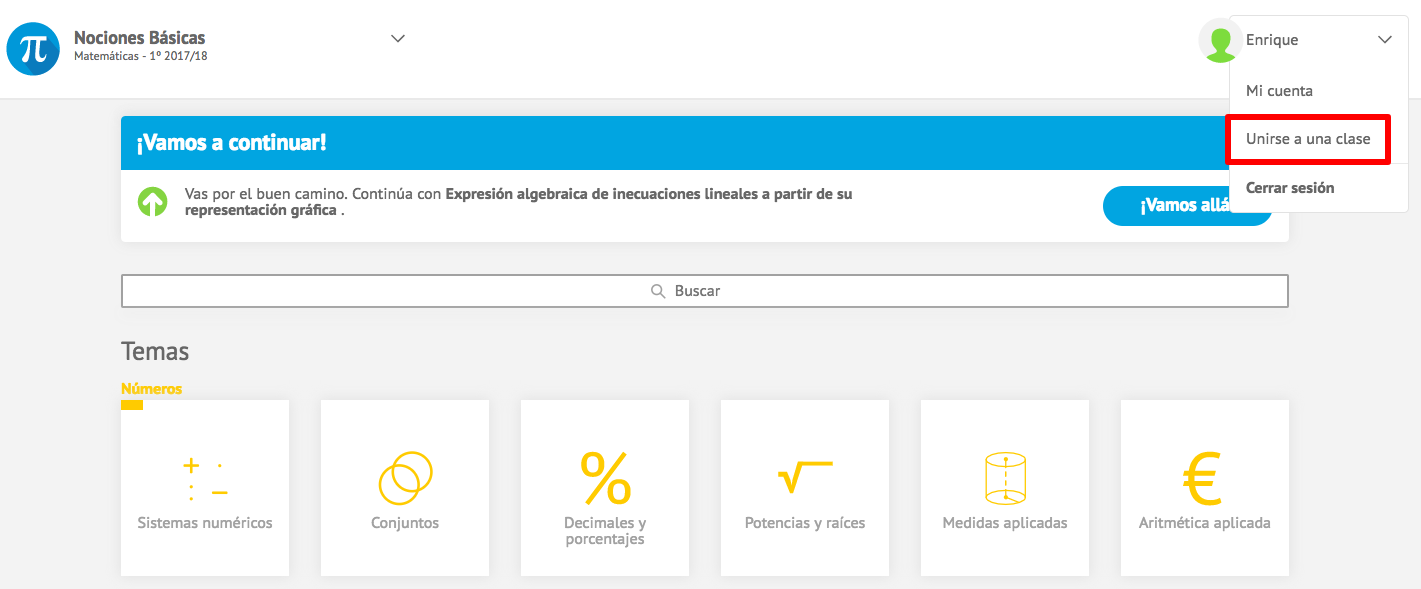Image resolution: width=1421 pixels, height=589 pixels.
Task: Click the blue pi logo icon
Action: [x=33, y=49]
